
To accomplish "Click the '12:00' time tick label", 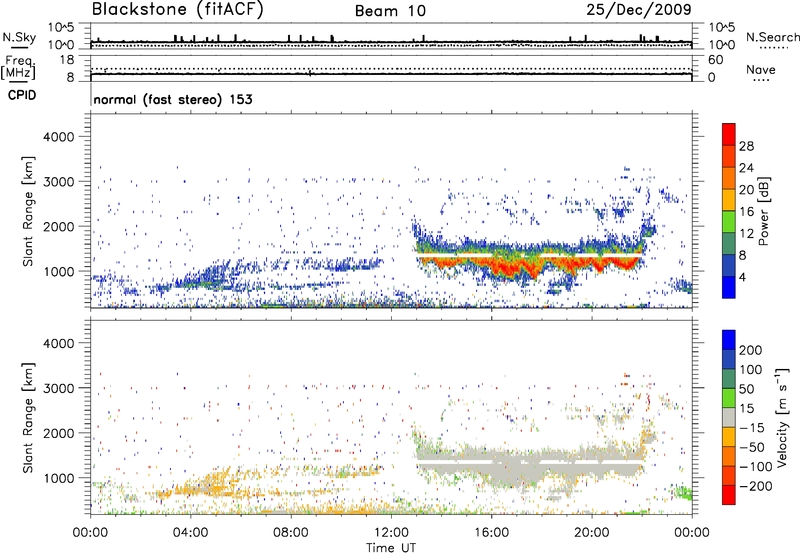I will pos(391,533).
